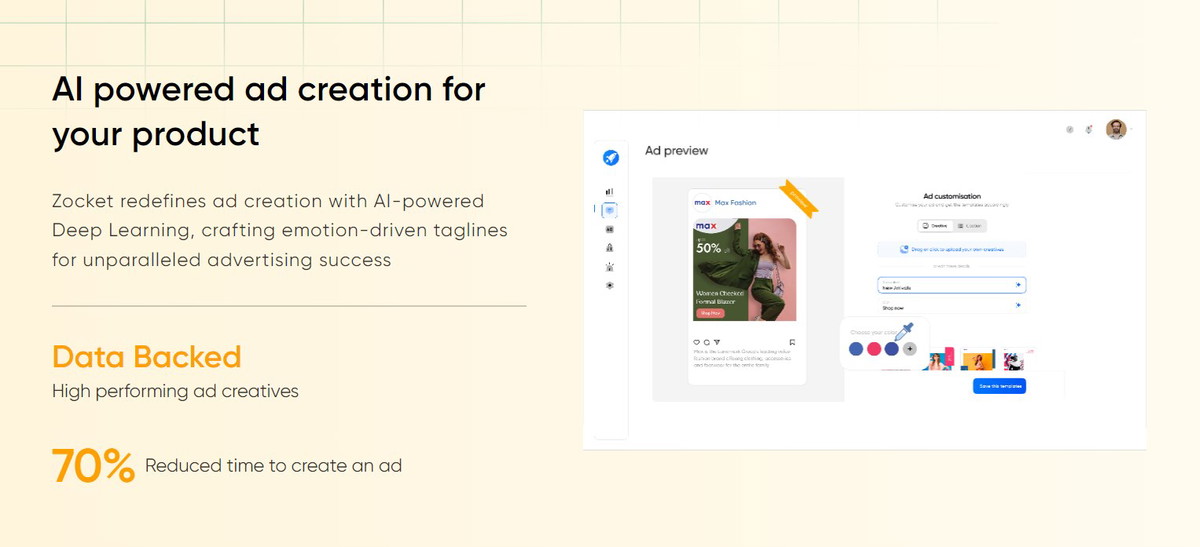Click the bookmark icon on ad preview

click(x=792, y=342)
